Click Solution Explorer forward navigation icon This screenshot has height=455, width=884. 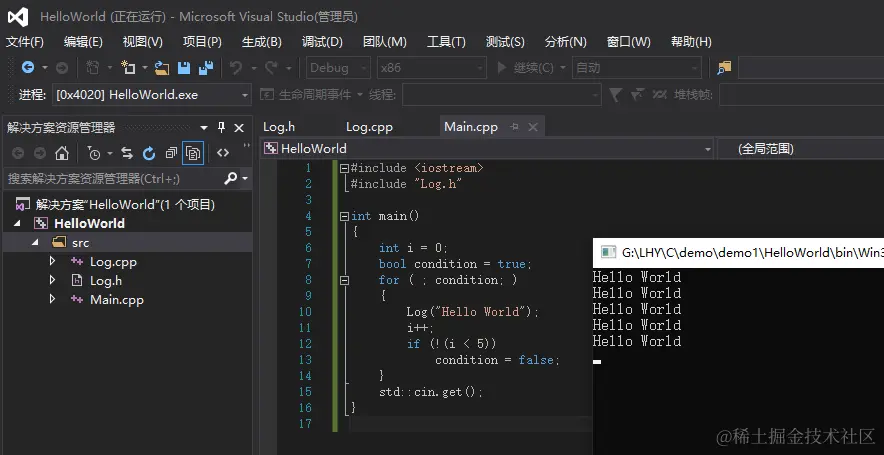pyautogui.click(x=39, y=153)
